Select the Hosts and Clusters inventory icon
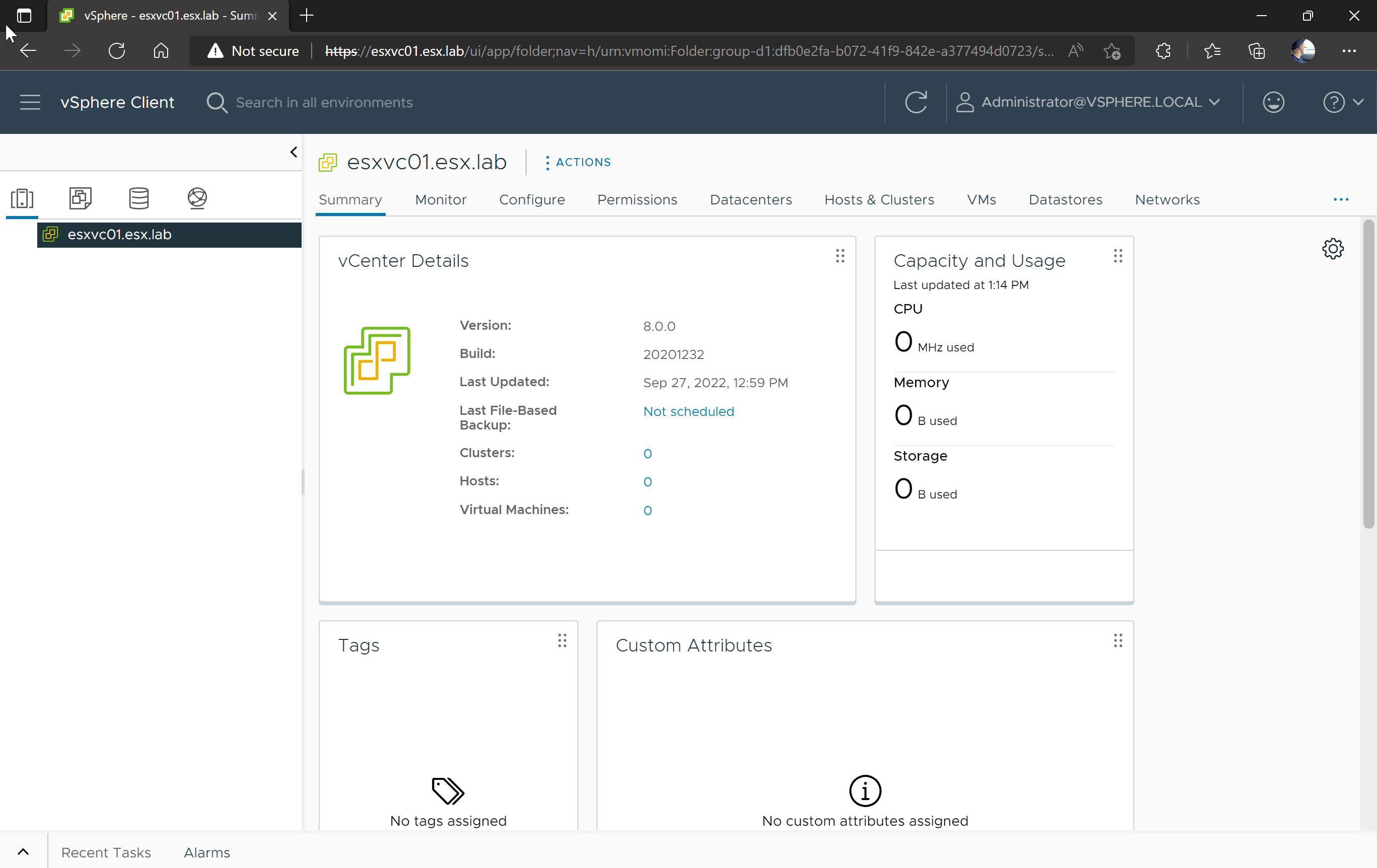Image resolution: width=1377 pixels, height=868 pixels. pyautogui.click(x=23, y=198)
